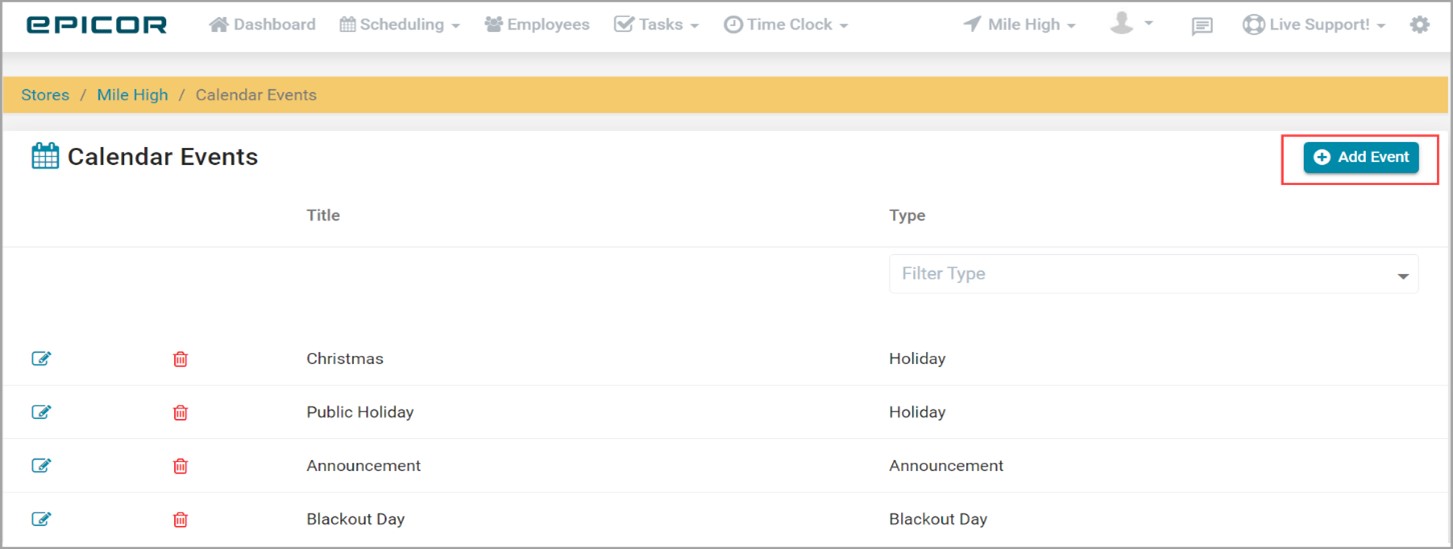Select the Public Holiday title text
This screenshot has height=549, width=1453.
pyautogui.click(x=360, y=412)
